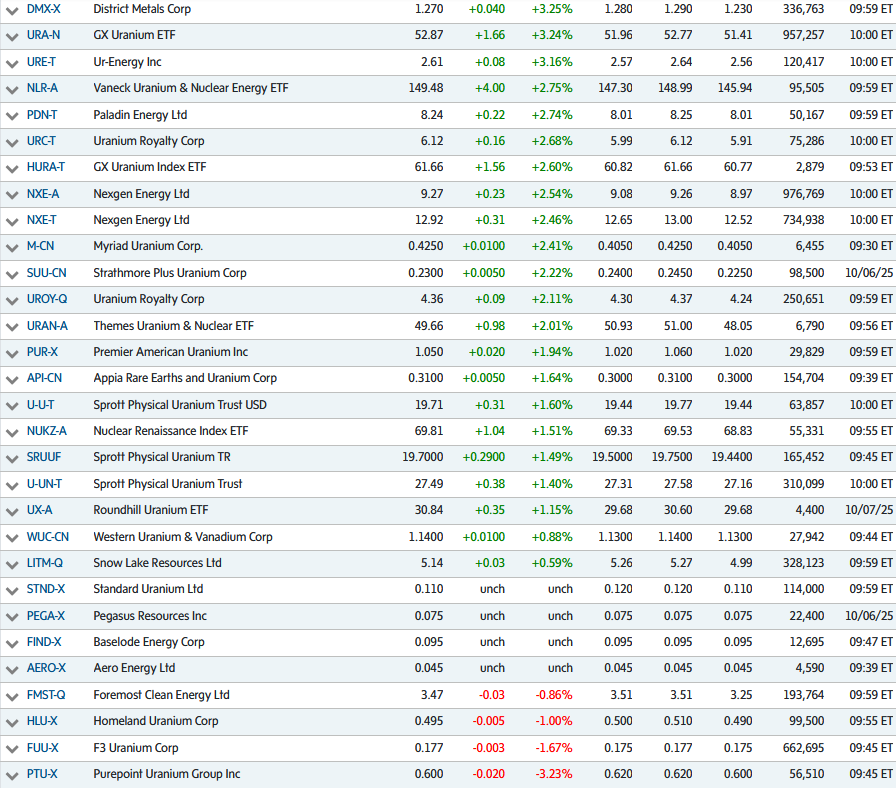Open the URE-T ticker link
Viewport: 896px width, 788px height.
(41, 62)
